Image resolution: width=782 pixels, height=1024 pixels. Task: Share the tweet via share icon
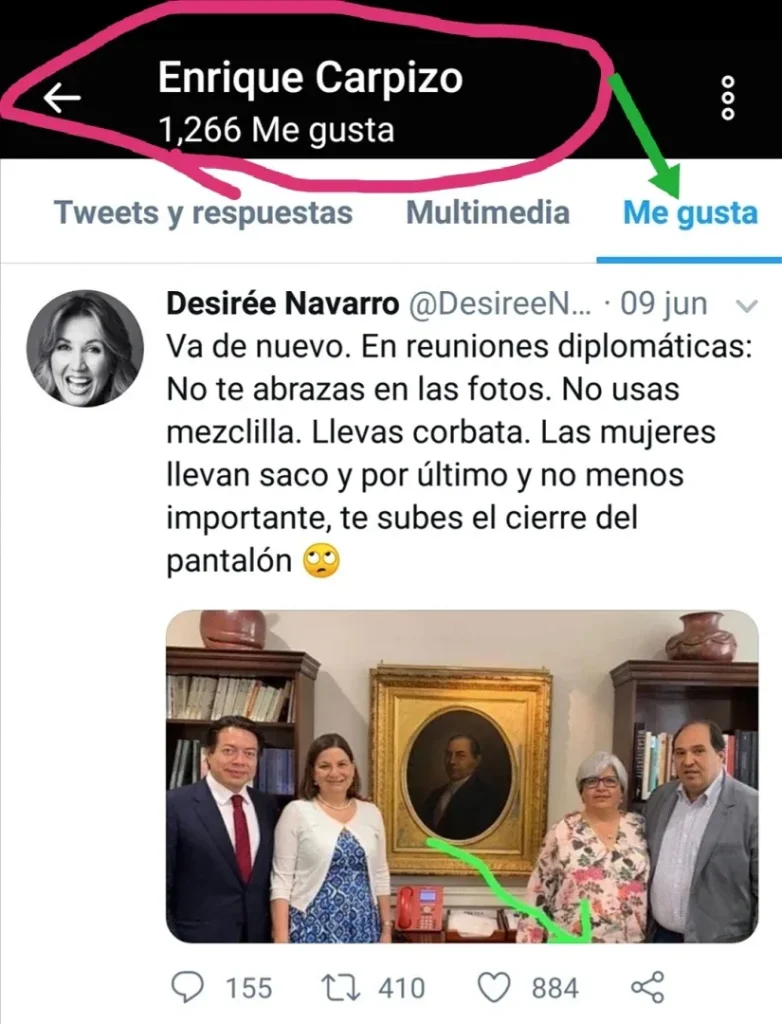(x=647, y=987)
